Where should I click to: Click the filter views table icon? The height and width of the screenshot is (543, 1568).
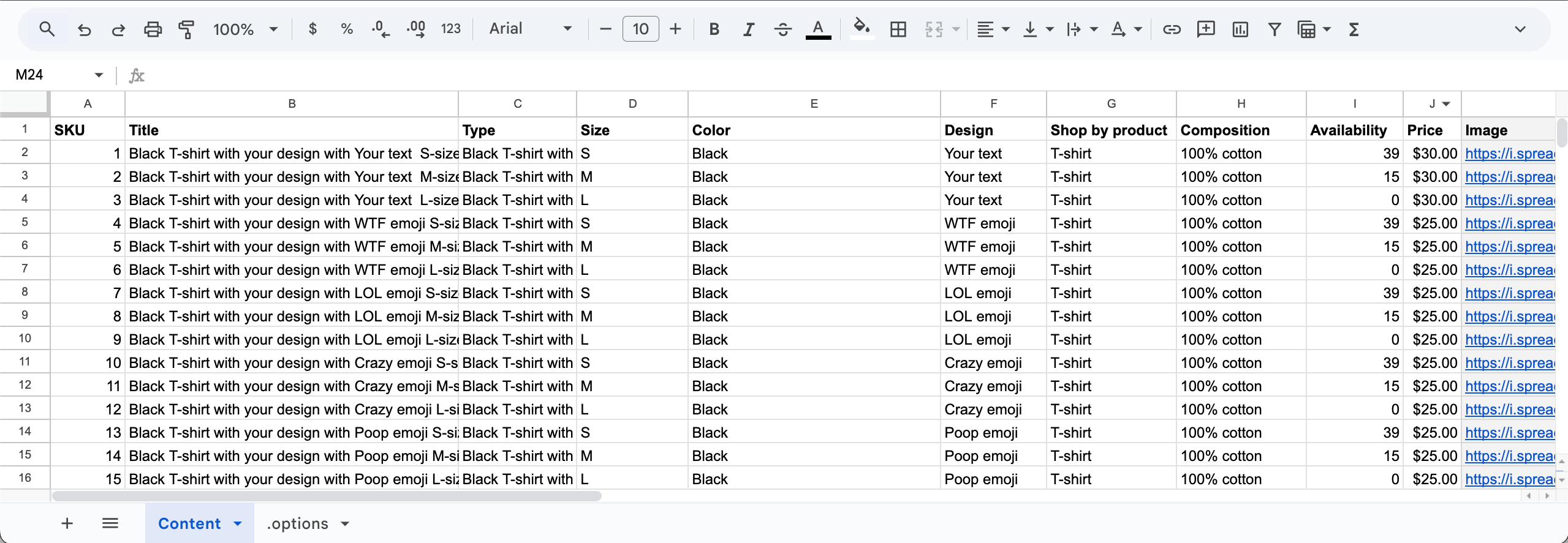pyautogui.click(x=1306, y=29)
